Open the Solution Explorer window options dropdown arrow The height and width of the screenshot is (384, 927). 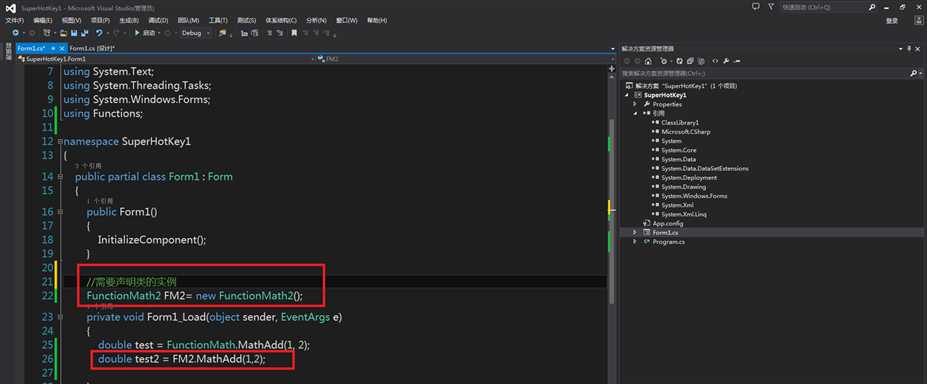click(901, 48)
